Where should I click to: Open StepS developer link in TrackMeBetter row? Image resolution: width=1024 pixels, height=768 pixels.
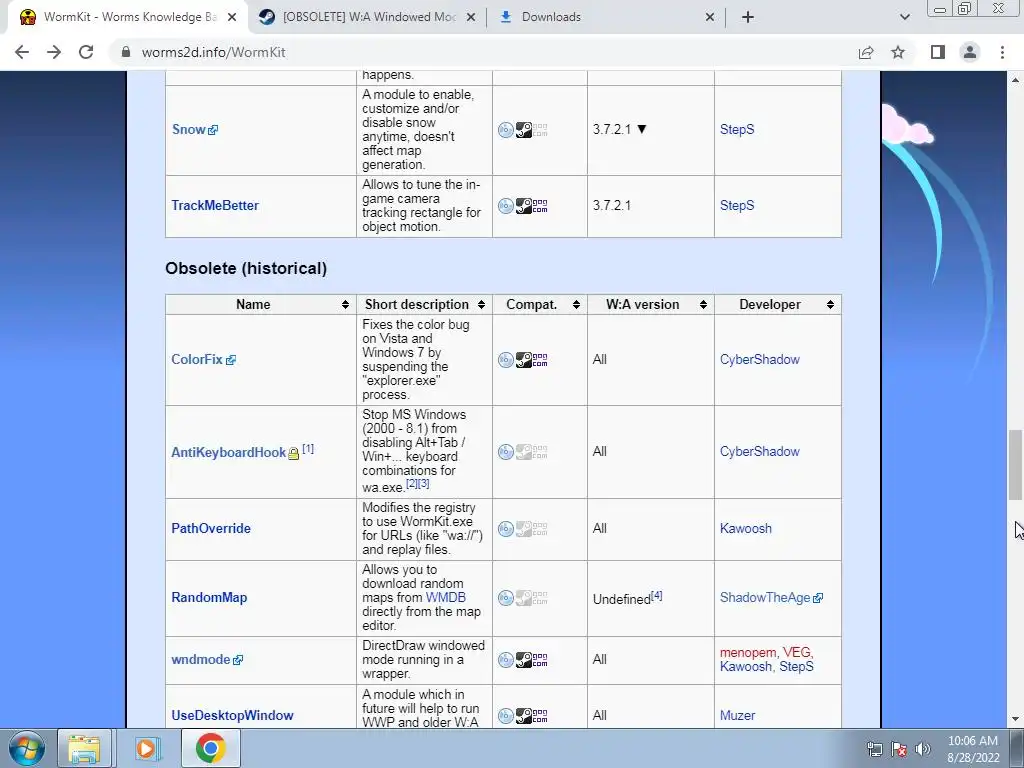click(737, 205)
